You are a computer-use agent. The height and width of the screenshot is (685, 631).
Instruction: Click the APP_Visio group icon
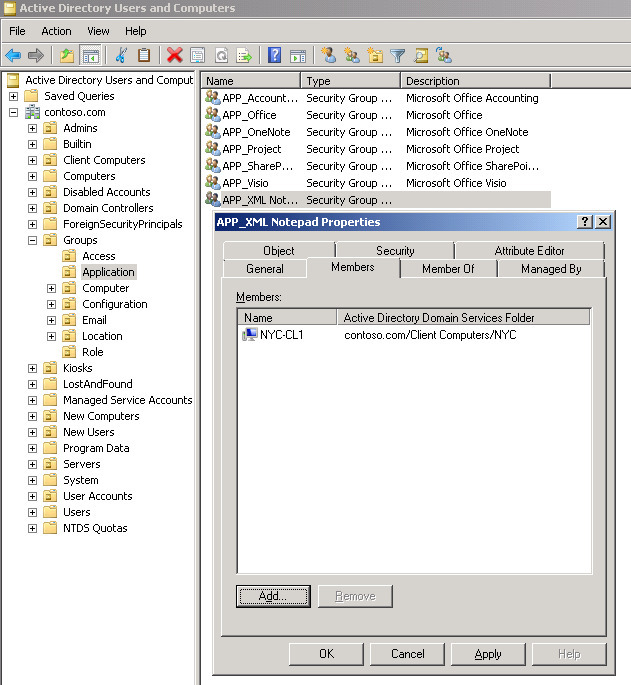coord(212,183)
